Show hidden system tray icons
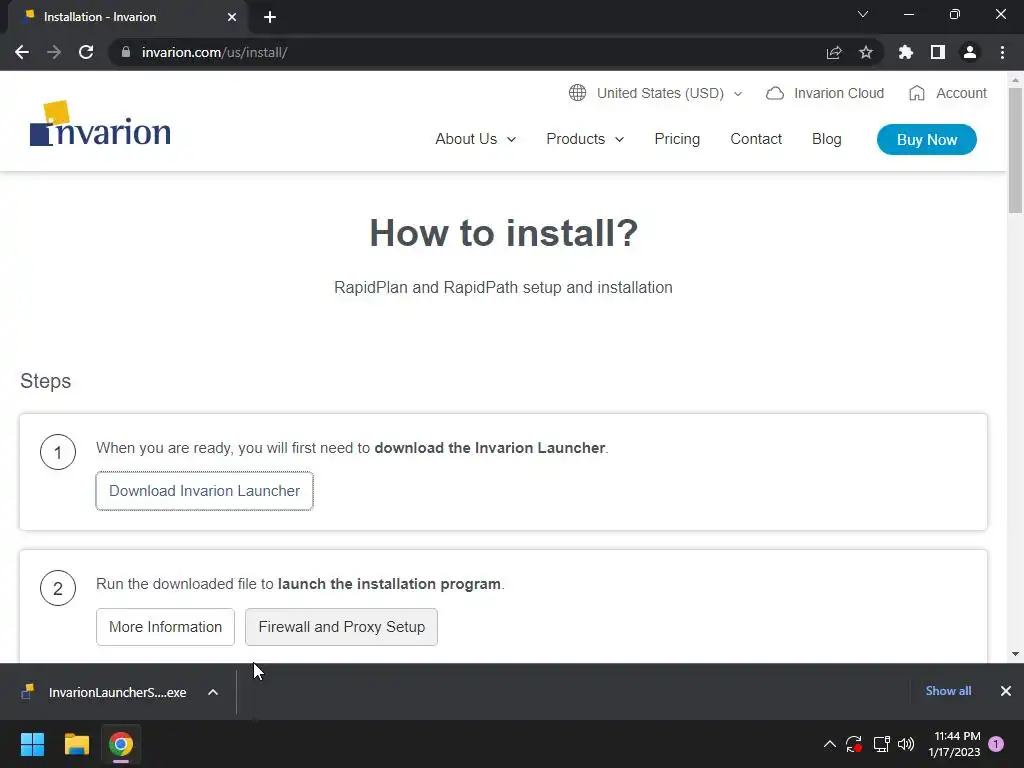The width and height of the screenshot is (1024, 768). point(829,744)
